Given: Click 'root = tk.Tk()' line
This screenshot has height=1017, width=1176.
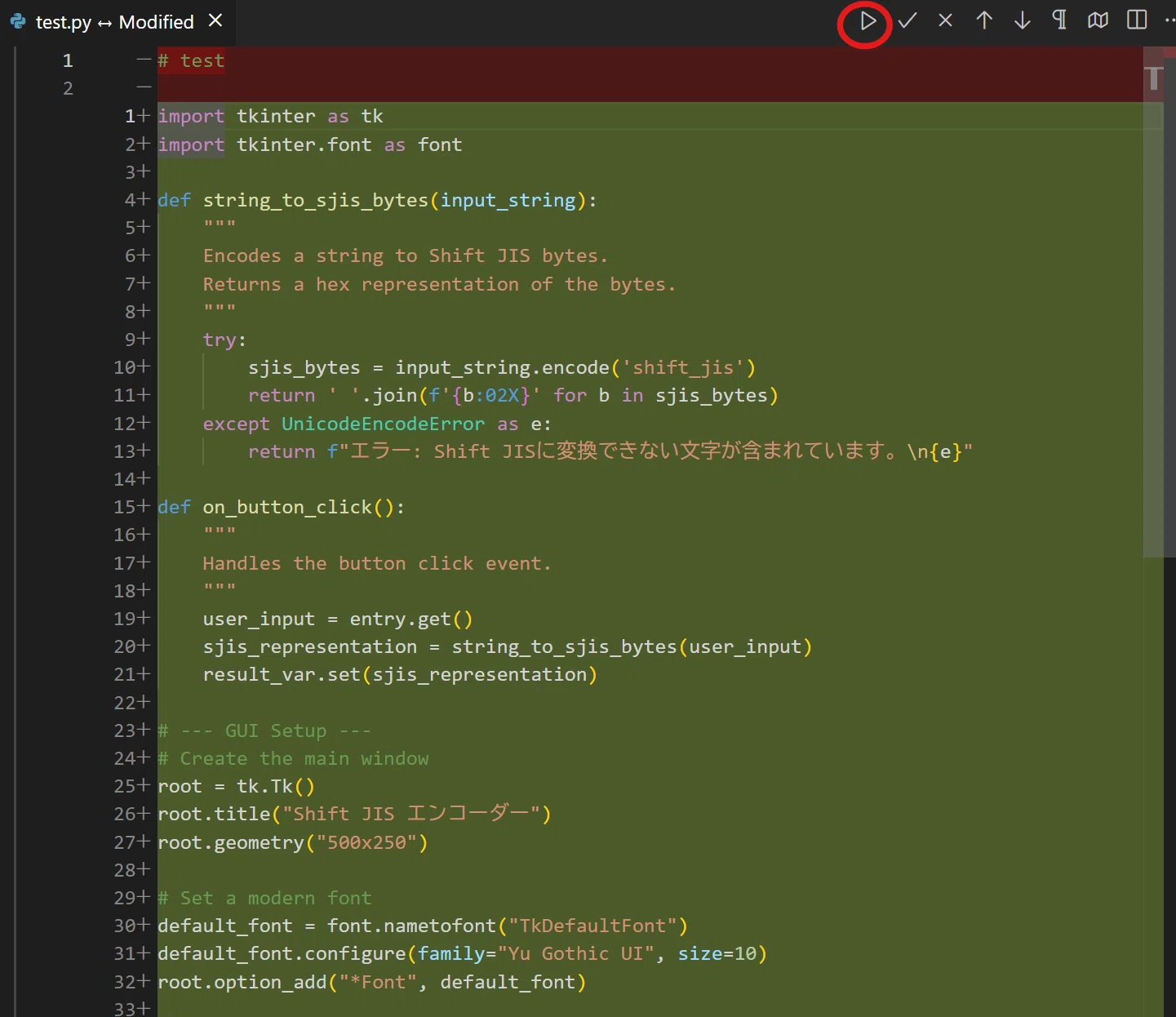Looking at the screenshot, I should click(x=236, y=786).
